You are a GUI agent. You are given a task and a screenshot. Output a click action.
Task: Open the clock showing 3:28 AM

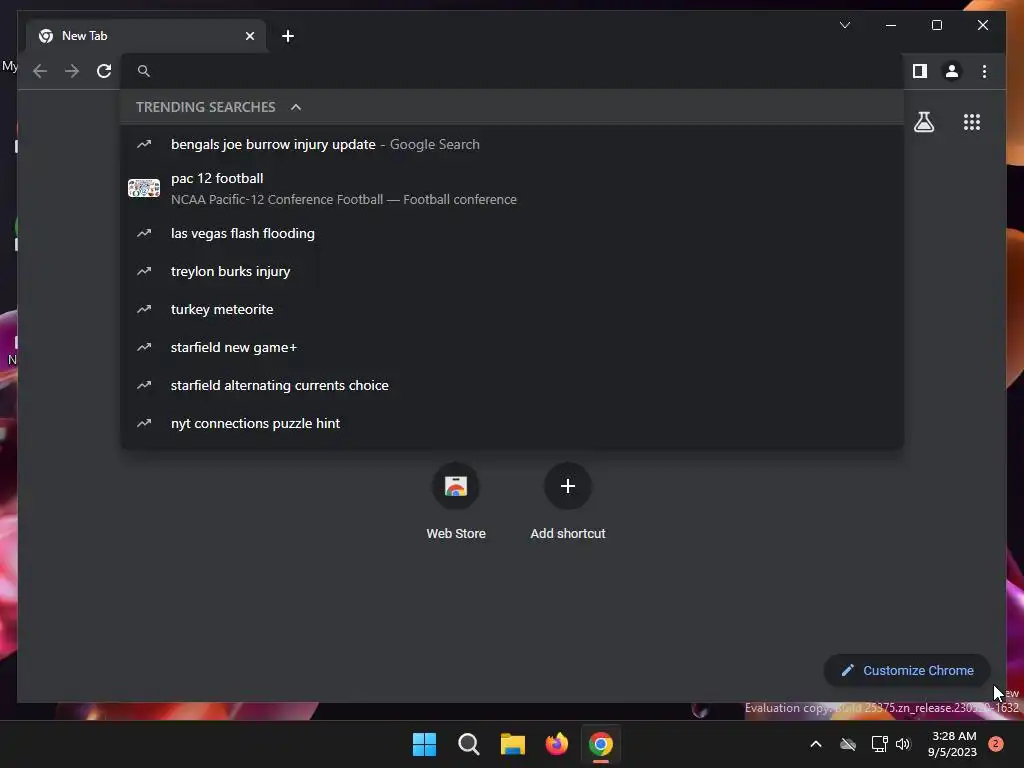(x=952, y=744)
